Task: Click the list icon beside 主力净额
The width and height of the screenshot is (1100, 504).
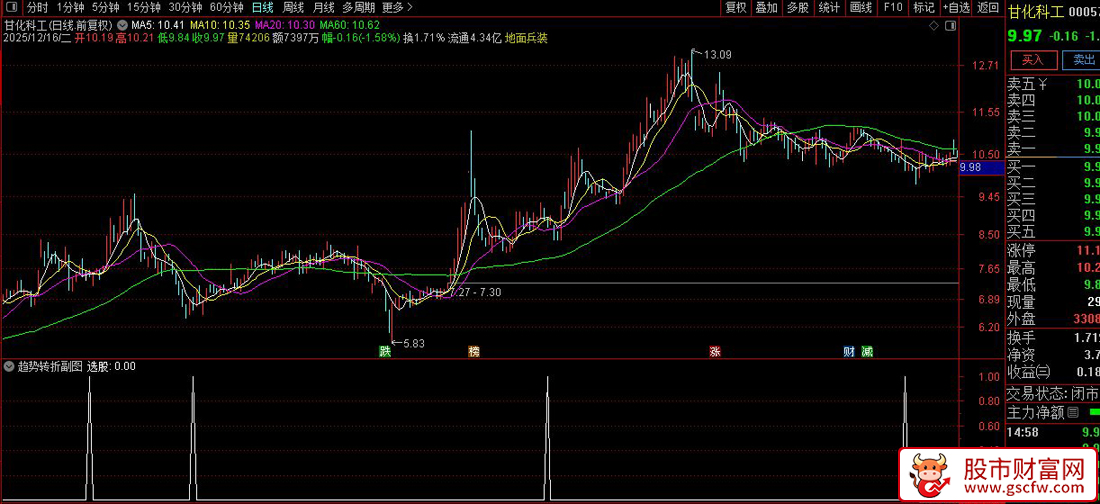Action: 1073,413
